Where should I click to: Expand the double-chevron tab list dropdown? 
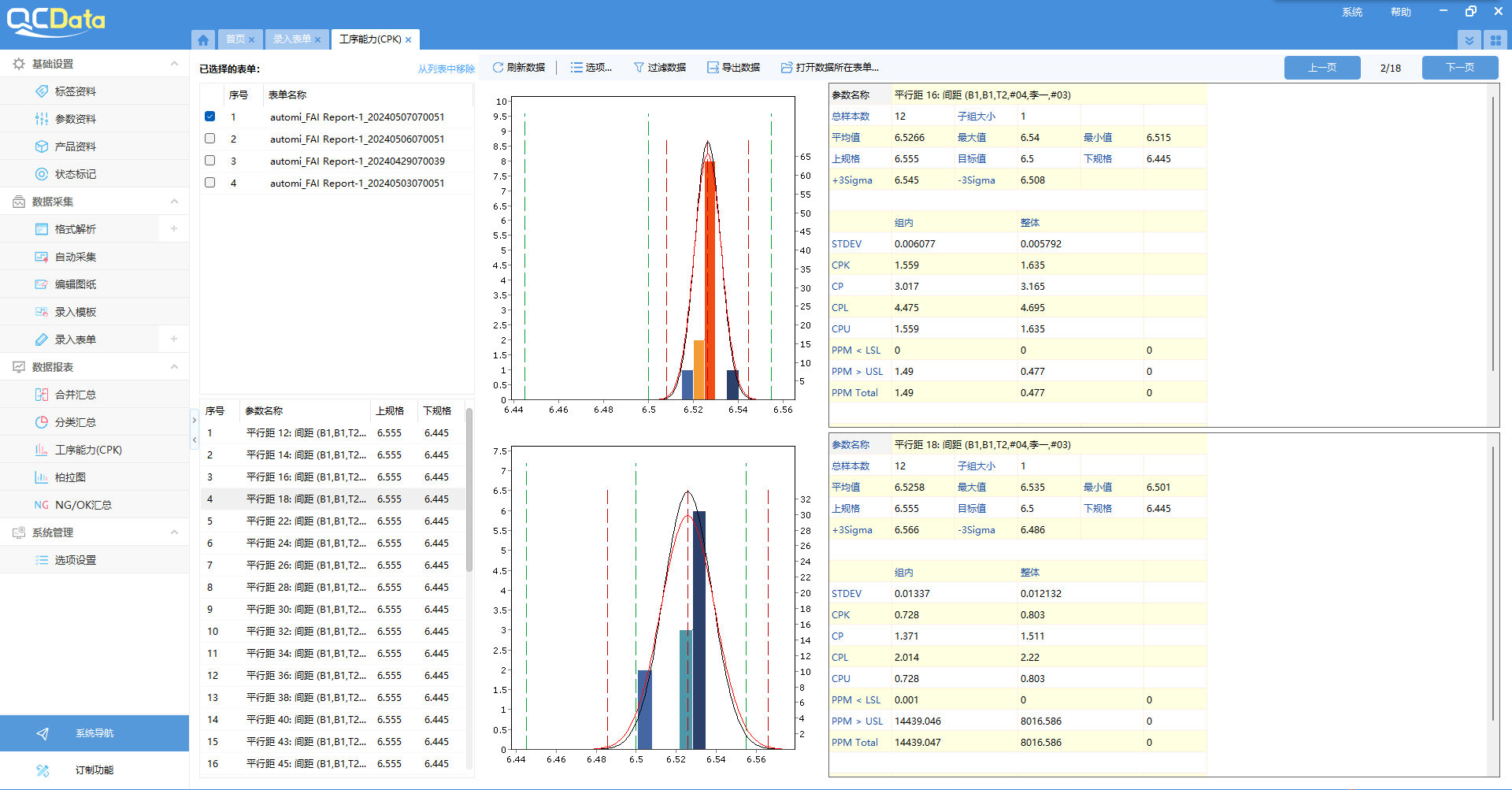click(x=1469, y=40)
